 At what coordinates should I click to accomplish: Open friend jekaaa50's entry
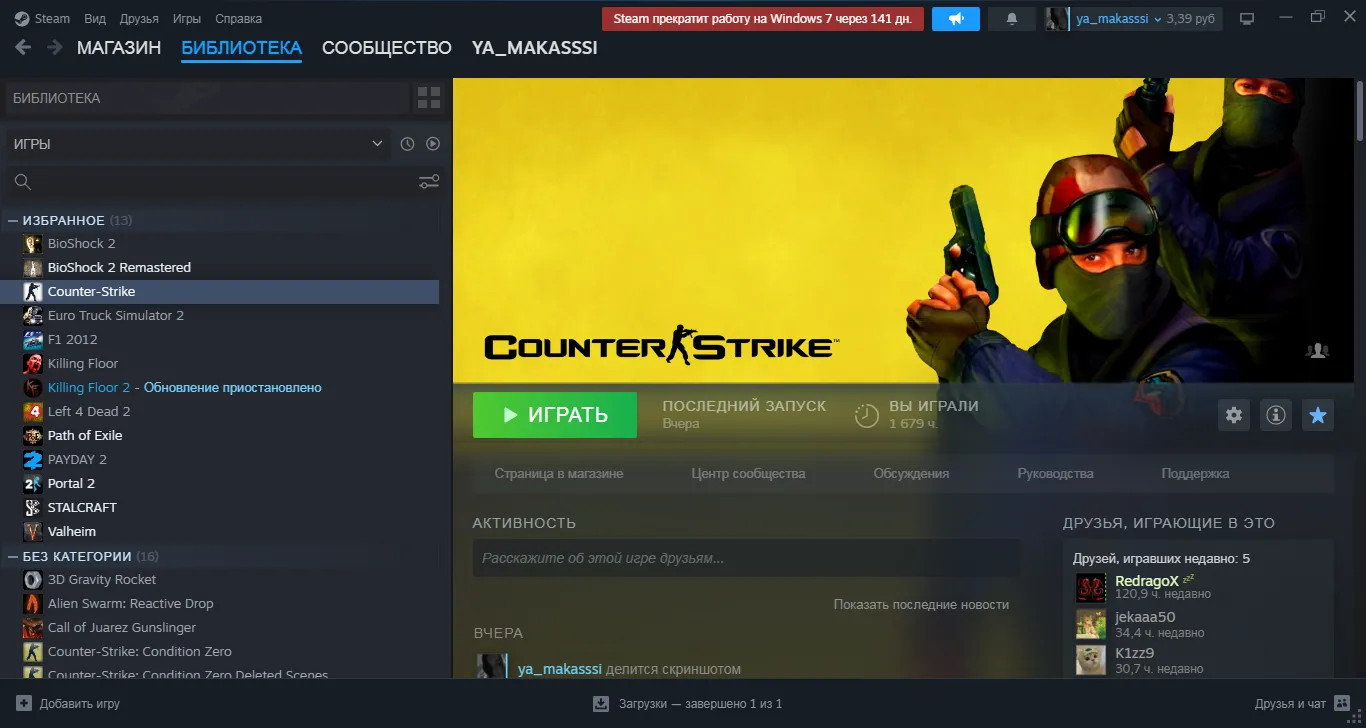pyautogui.click(x=1198, y=624)
